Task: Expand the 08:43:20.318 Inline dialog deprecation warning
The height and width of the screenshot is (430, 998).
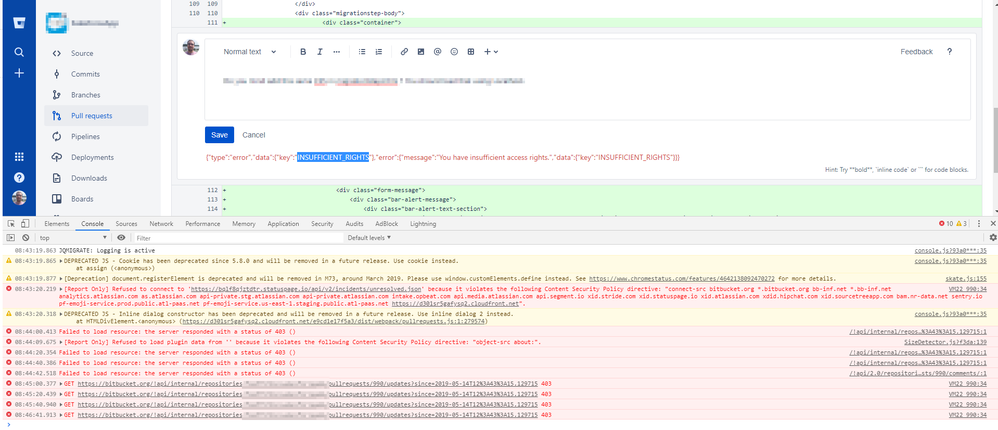Action: point(62,314)
